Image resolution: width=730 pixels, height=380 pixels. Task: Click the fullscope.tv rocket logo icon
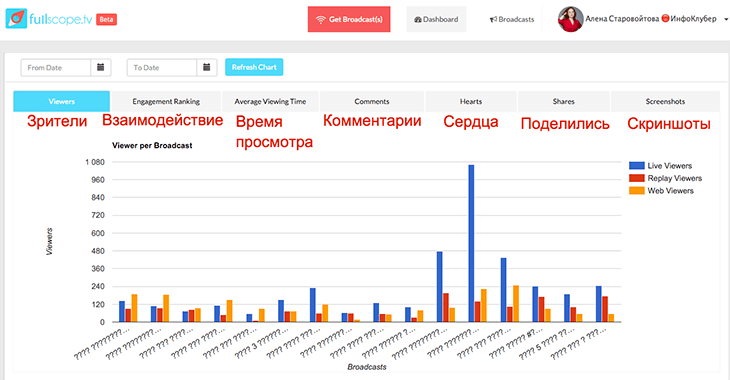16,19
